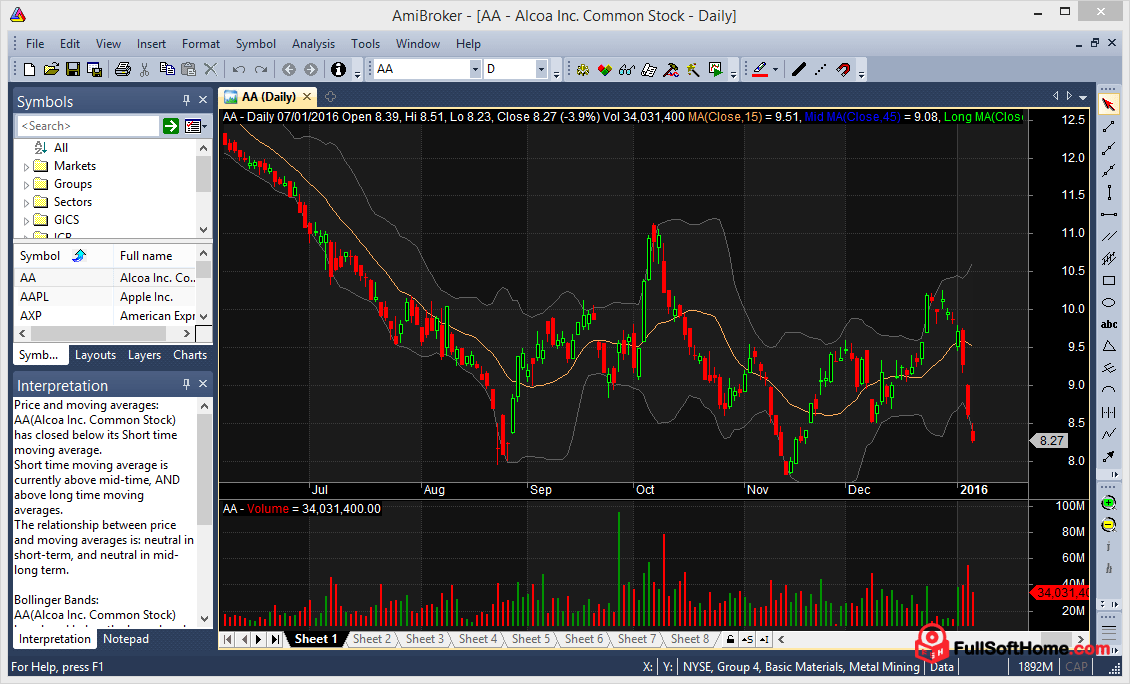Click the Symbol column header
Screen dimensions: 1130x684
[63, 256]
